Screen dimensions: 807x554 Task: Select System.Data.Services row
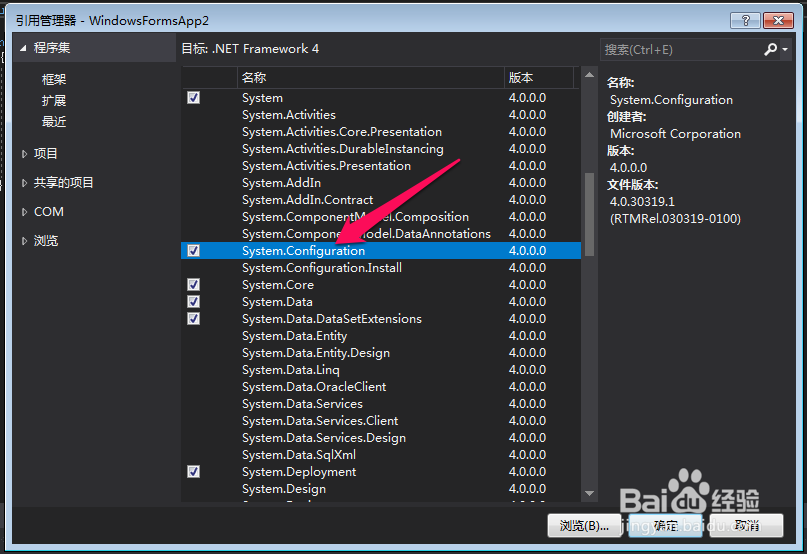pyautogui.click(x=381, y=404)
